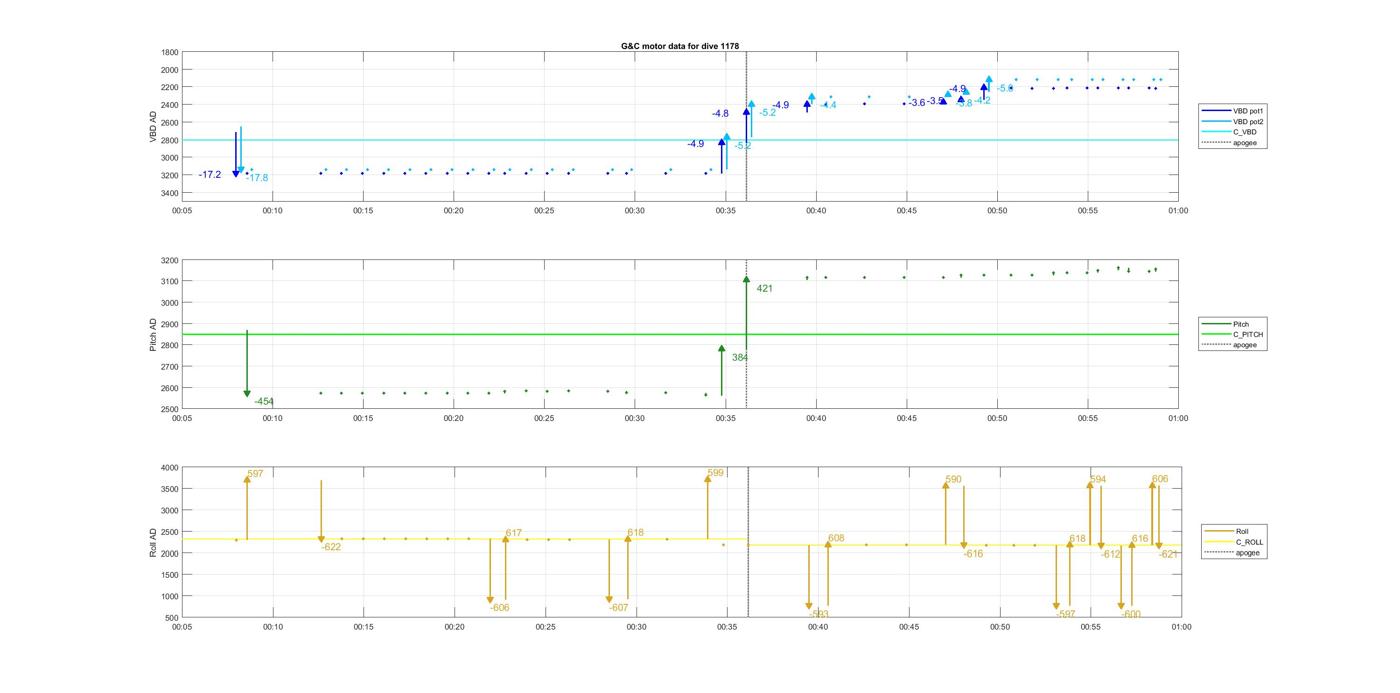Click the "00:10" tick under Roll plot
The width and height of the screenshot is (1400, 693).
coord(273,628)
